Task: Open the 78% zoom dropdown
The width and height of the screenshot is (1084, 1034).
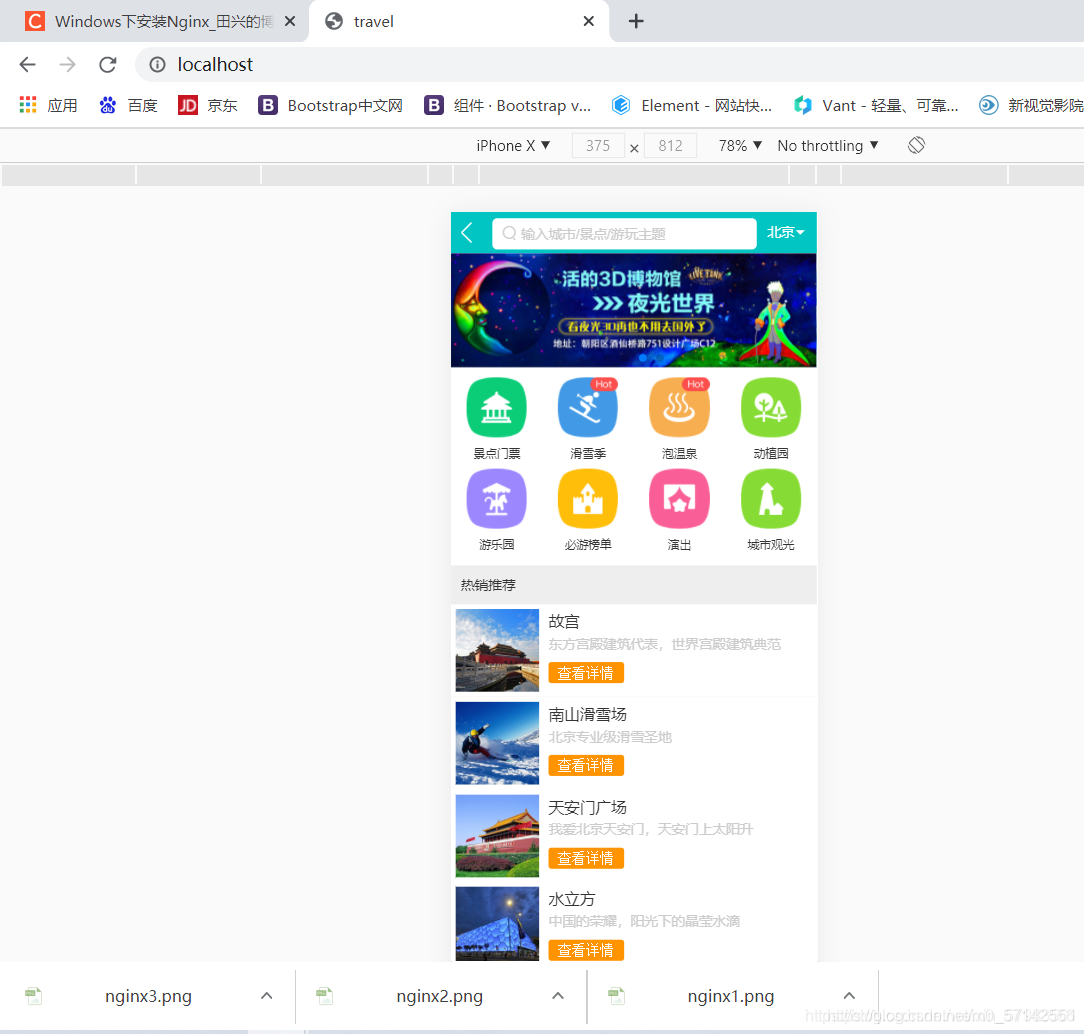Action: (x=740, y=145)
